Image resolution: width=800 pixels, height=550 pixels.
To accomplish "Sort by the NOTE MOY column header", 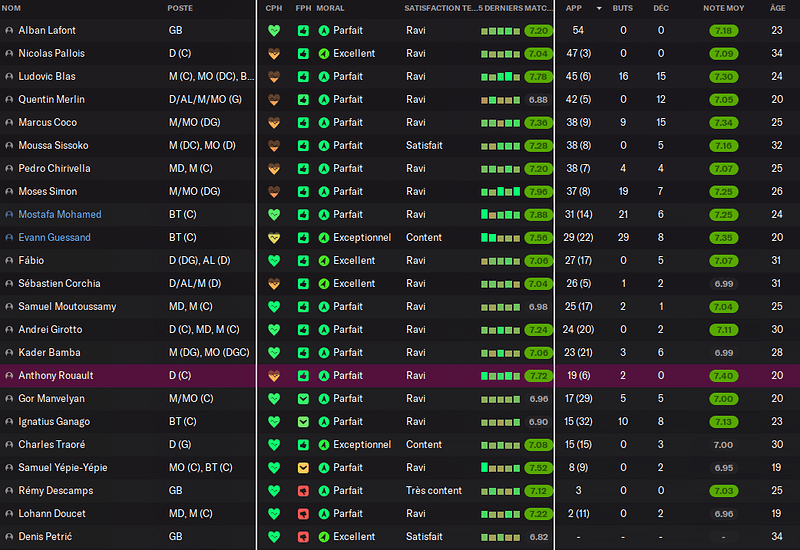I will (x=721, y=8).
